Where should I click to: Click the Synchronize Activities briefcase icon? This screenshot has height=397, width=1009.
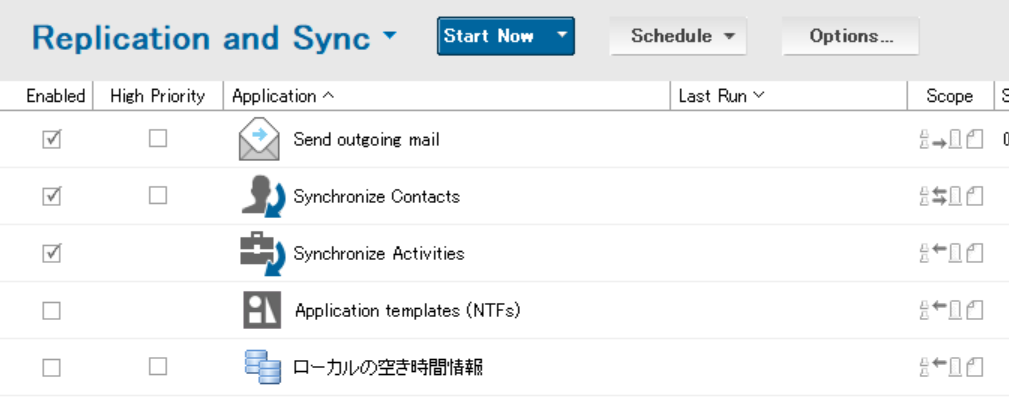pos(263,253)
